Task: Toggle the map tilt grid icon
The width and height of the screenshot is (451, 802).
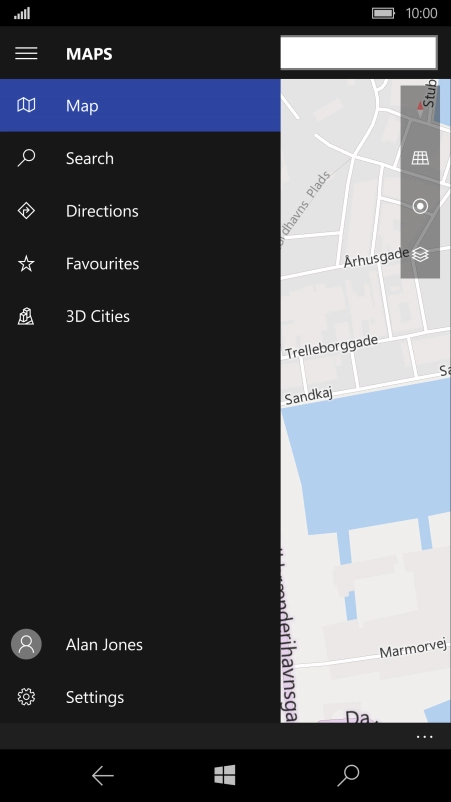Action: (x=420, y=158)
